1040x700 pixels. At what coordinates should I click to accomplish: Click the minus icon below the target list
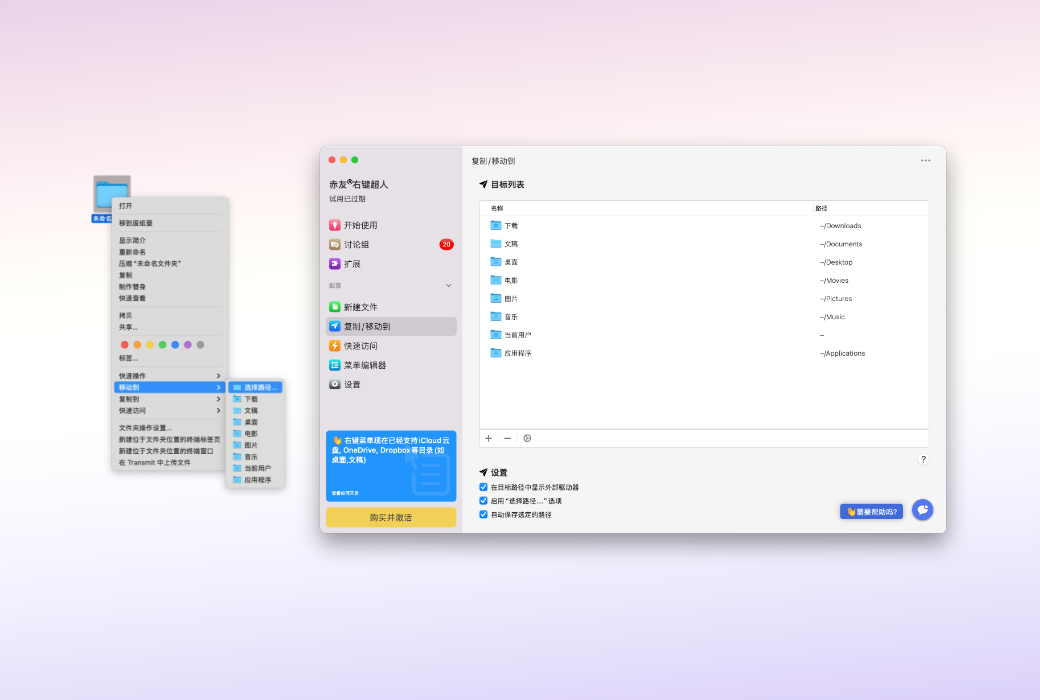pyautogui.click(x=507, y=439)
